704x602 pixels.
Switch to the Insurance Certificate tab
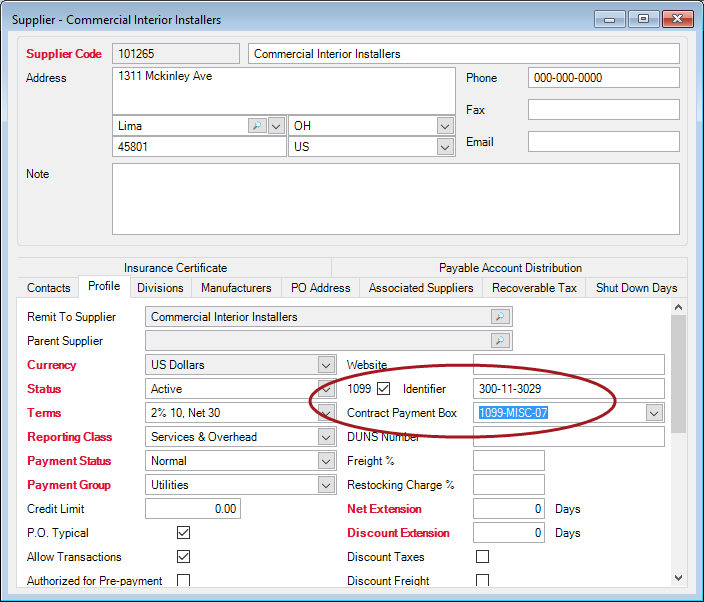(x=175, y=268)
